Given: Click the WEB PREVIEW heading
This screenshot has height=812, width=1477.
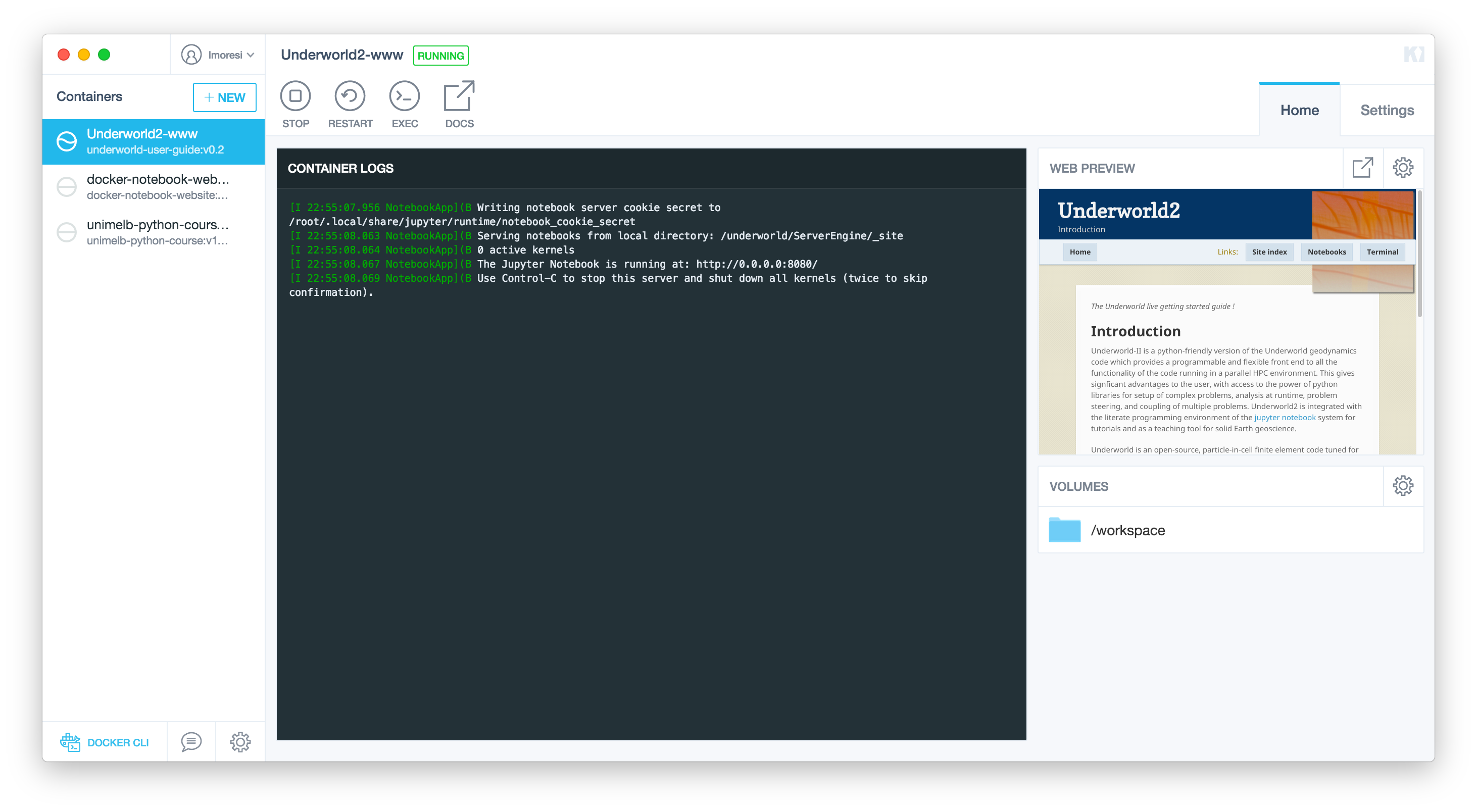Looking at the screenshot, I should coord(1092,168).
